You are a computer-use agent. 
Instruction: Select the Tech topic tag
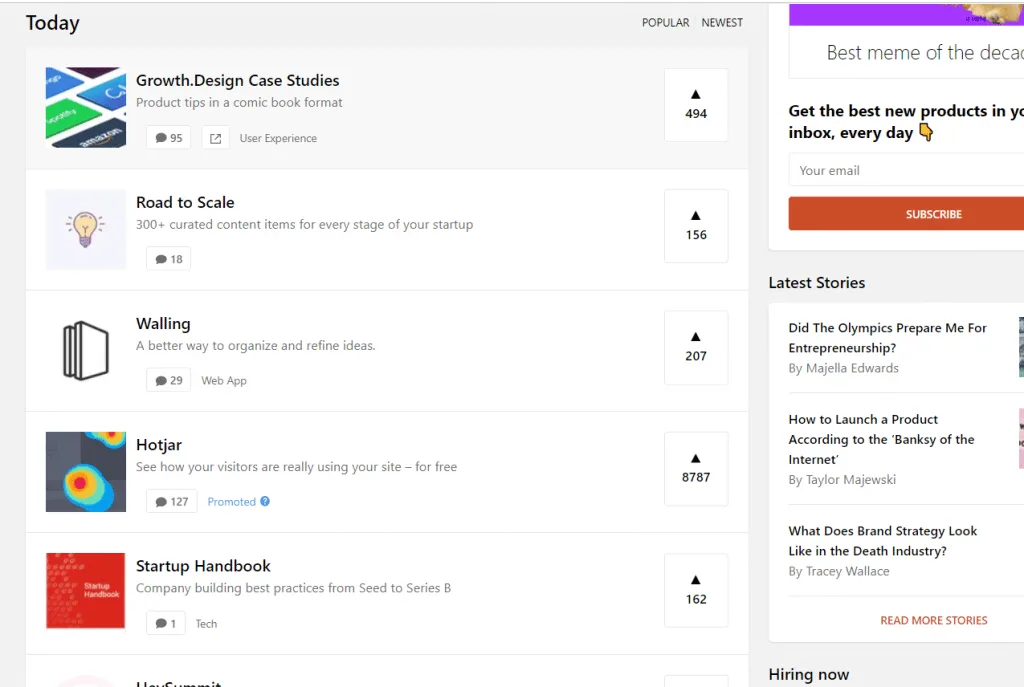point(206,624)
